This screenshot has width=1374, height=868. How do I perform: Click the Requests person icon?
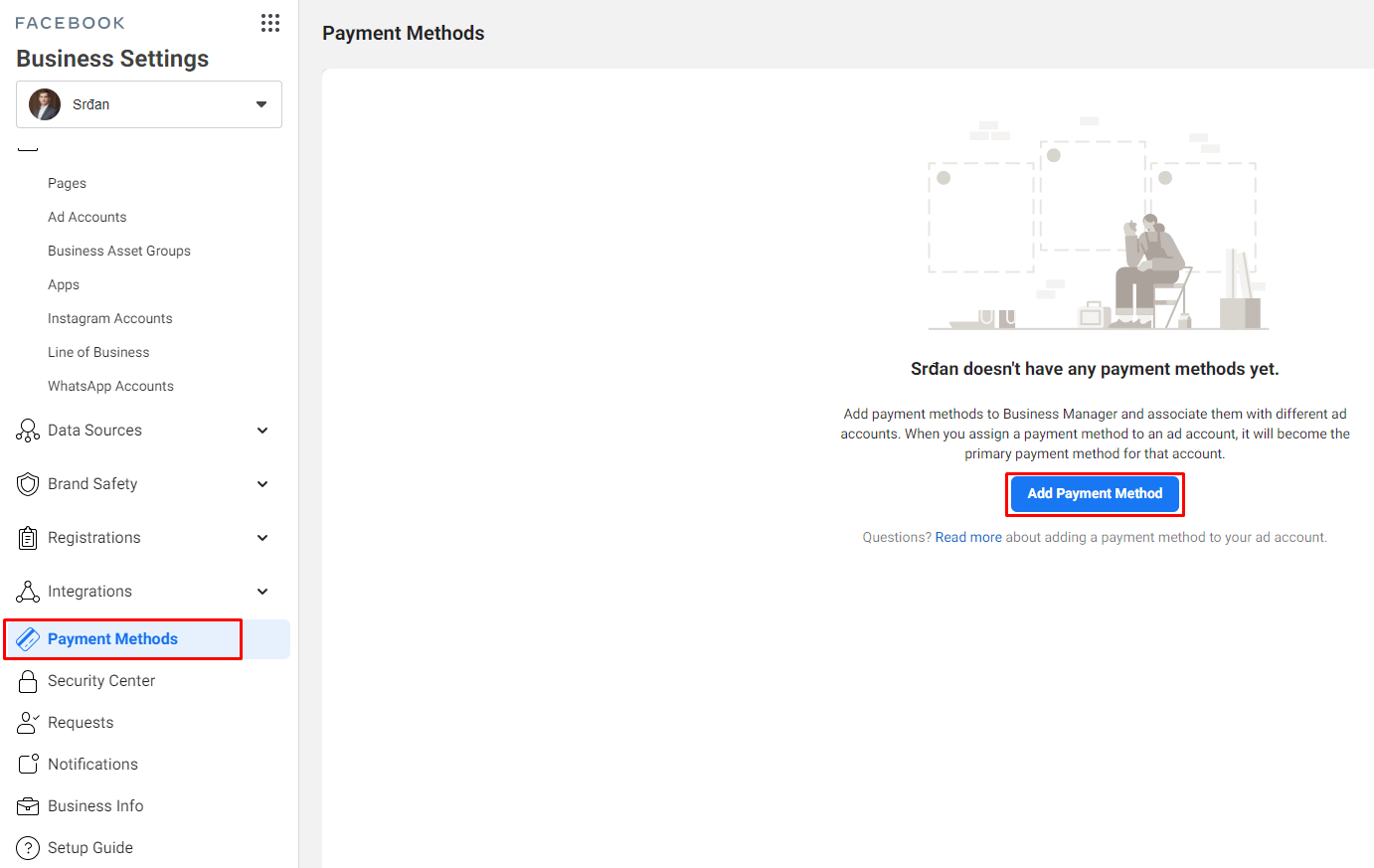pos(28,723)
